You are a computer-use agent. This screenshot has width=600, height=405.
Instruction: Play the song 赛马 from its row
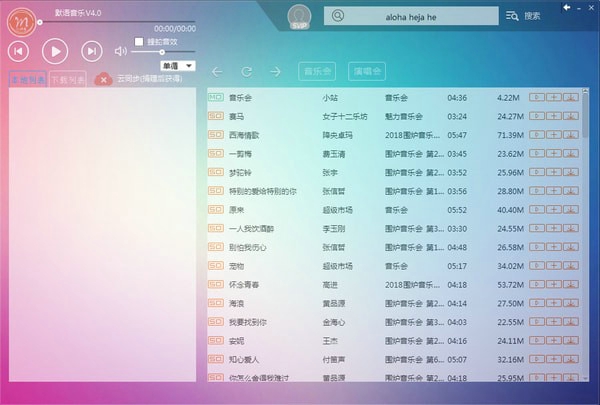(537, 116)
